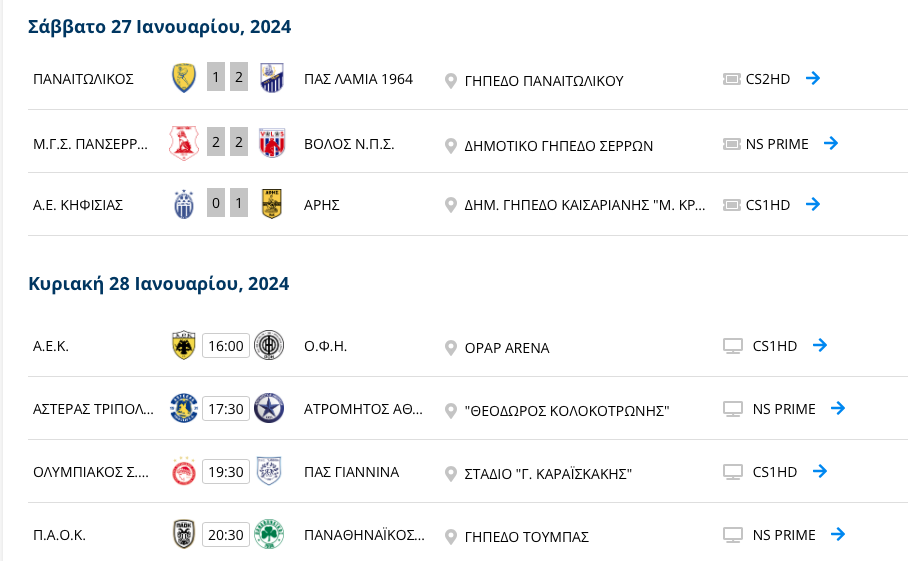Click the Asteras Tripolis team crest
Image resolution: width=923 pixels, height=561 pixels.
(184, 408)
